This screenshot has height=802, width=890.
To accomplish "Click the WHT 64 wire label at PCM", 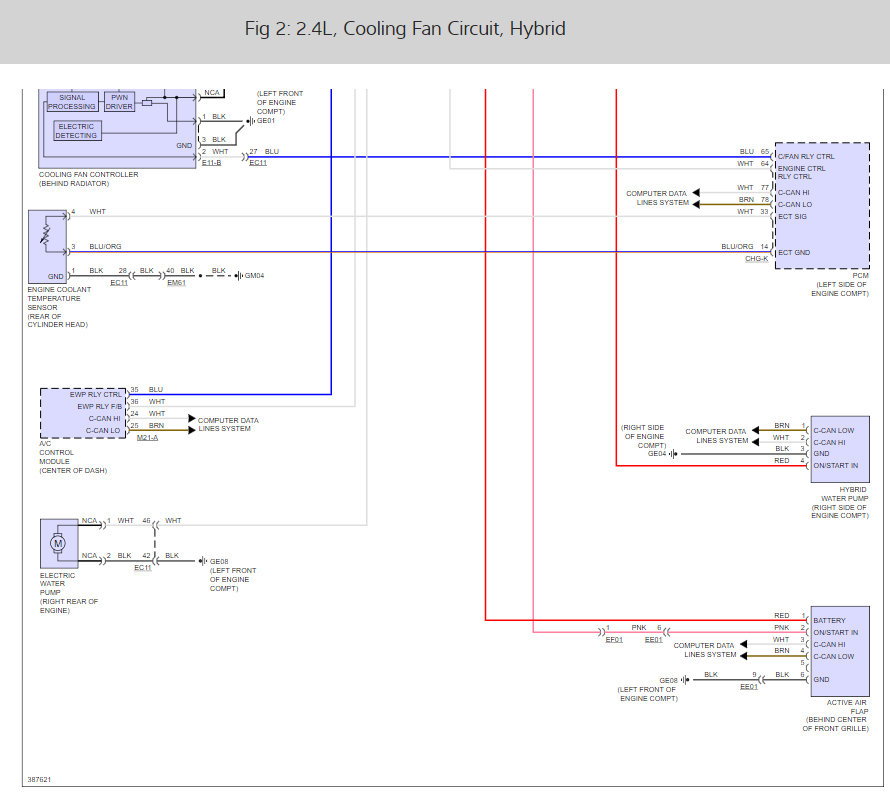I will tap(753, 163).
